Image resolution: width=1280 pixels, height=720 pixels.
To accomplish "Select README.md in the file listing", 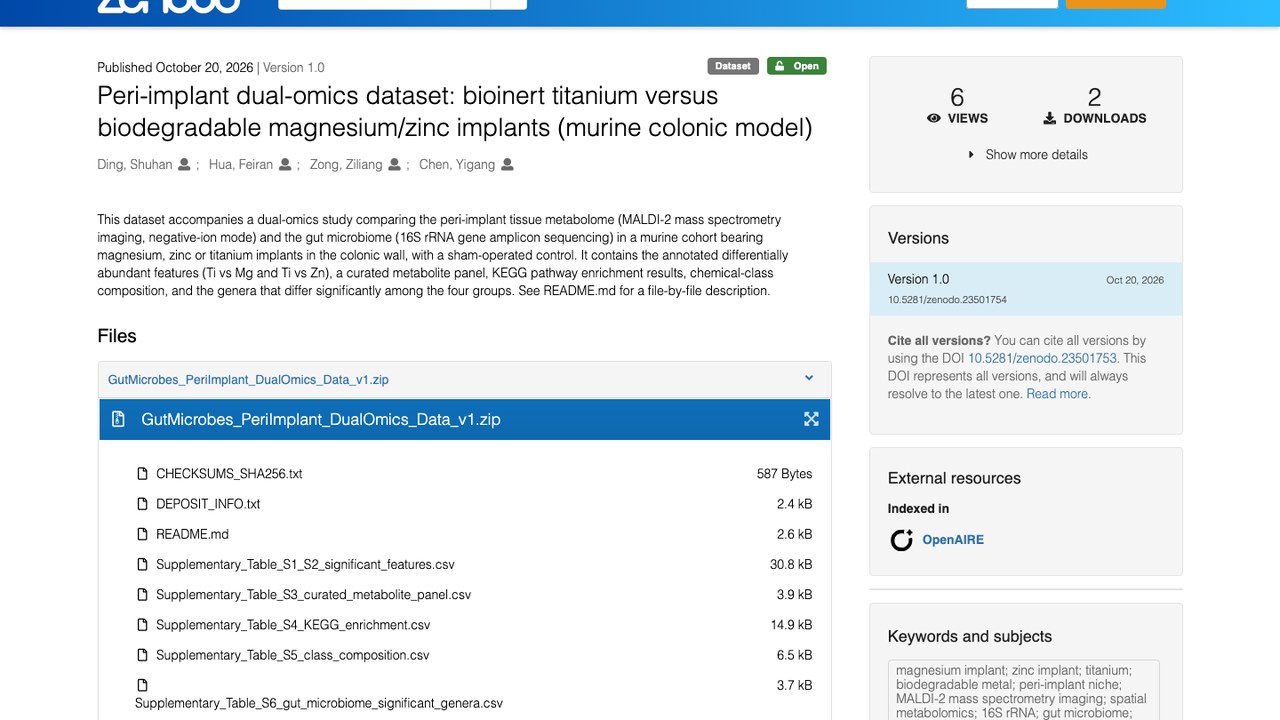I will tap(192, 534).
